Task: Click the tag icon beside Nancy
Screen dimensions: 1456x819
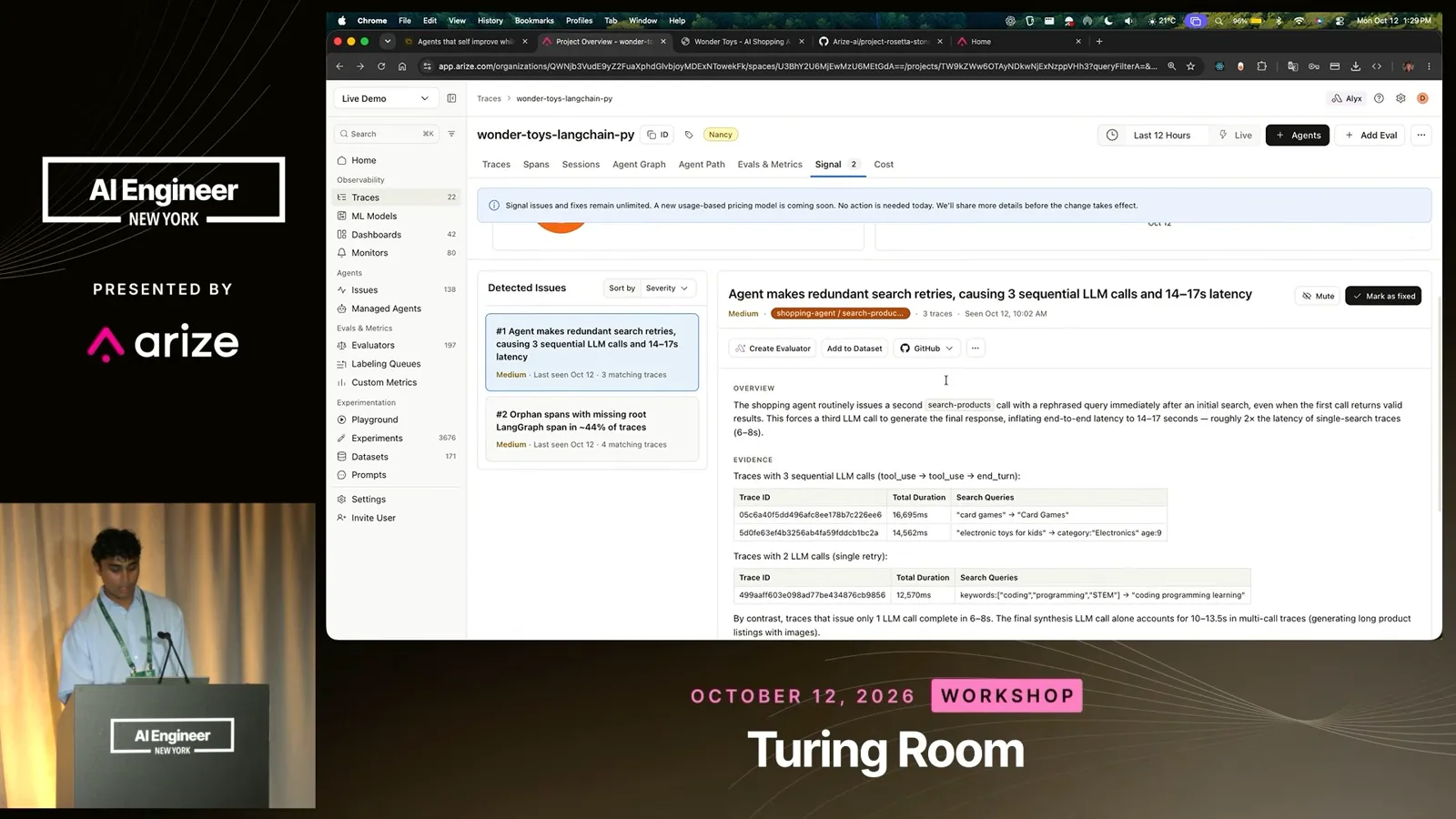Action: click(689, 135)
